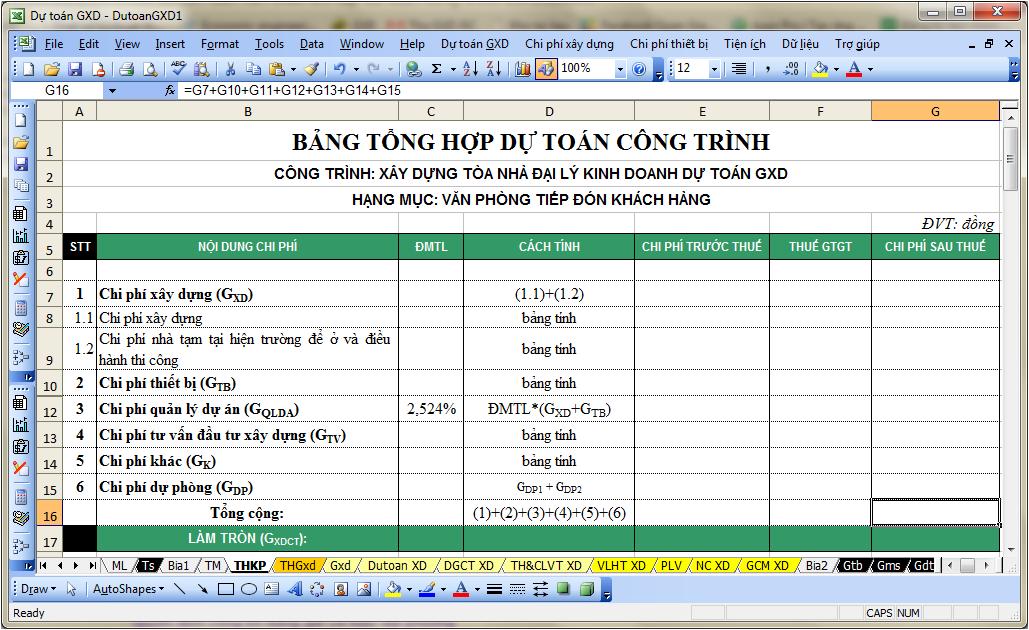This screenshot has width=1029, height=630.
Task: Open the Chi phí xây dựng menu
Action: point(569,44)
